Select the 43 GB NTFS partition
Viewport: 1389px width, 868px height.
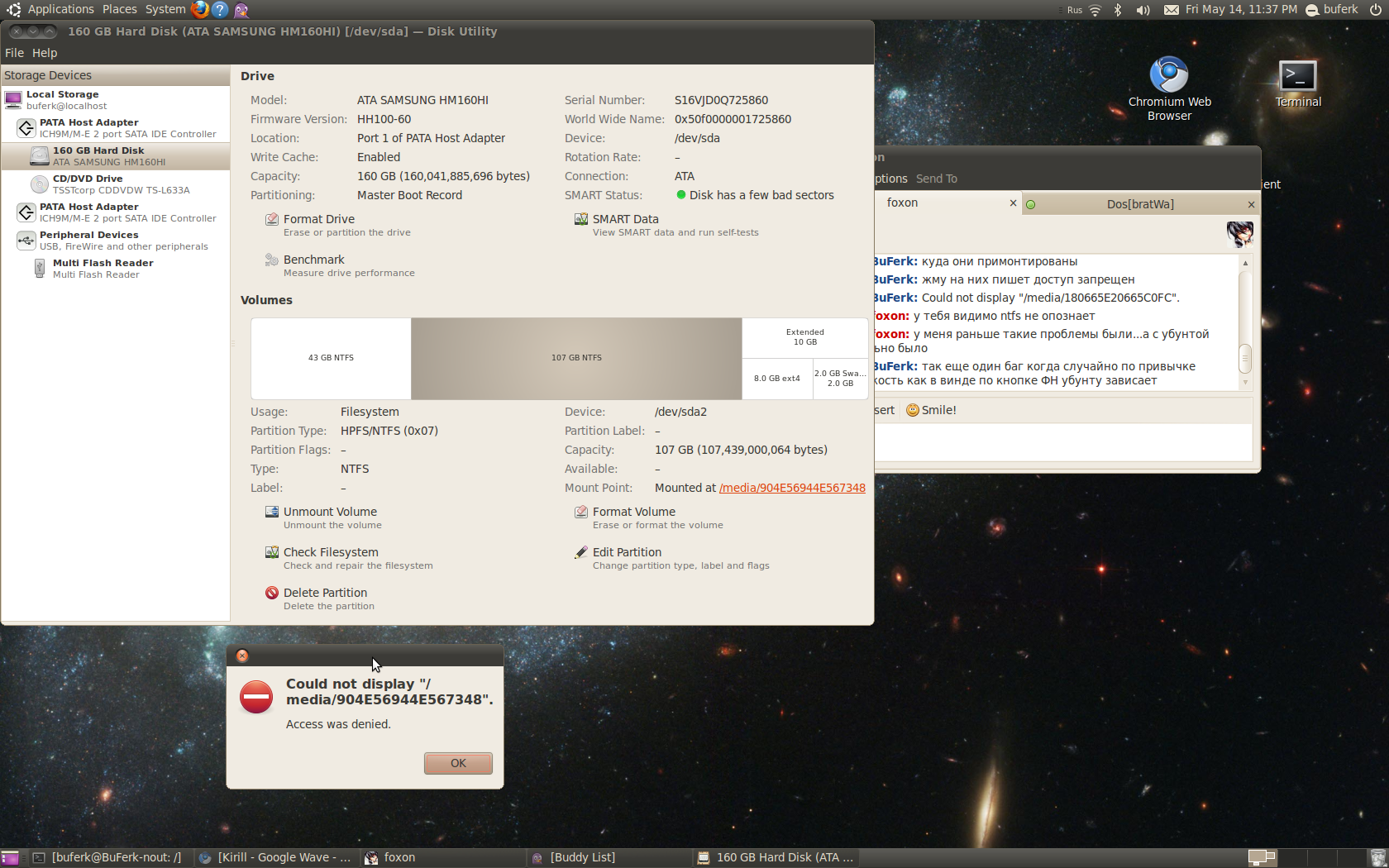tap(331, 358)
